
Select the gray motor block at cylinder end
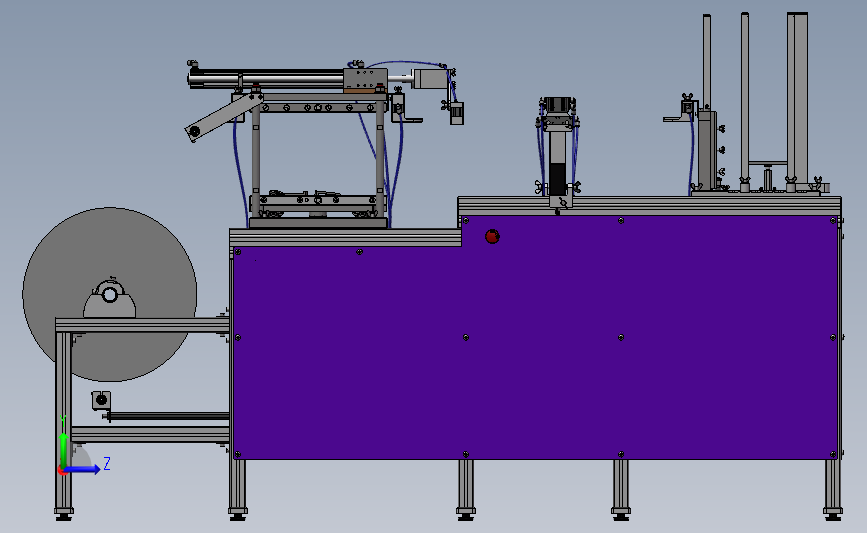(430, 79)
